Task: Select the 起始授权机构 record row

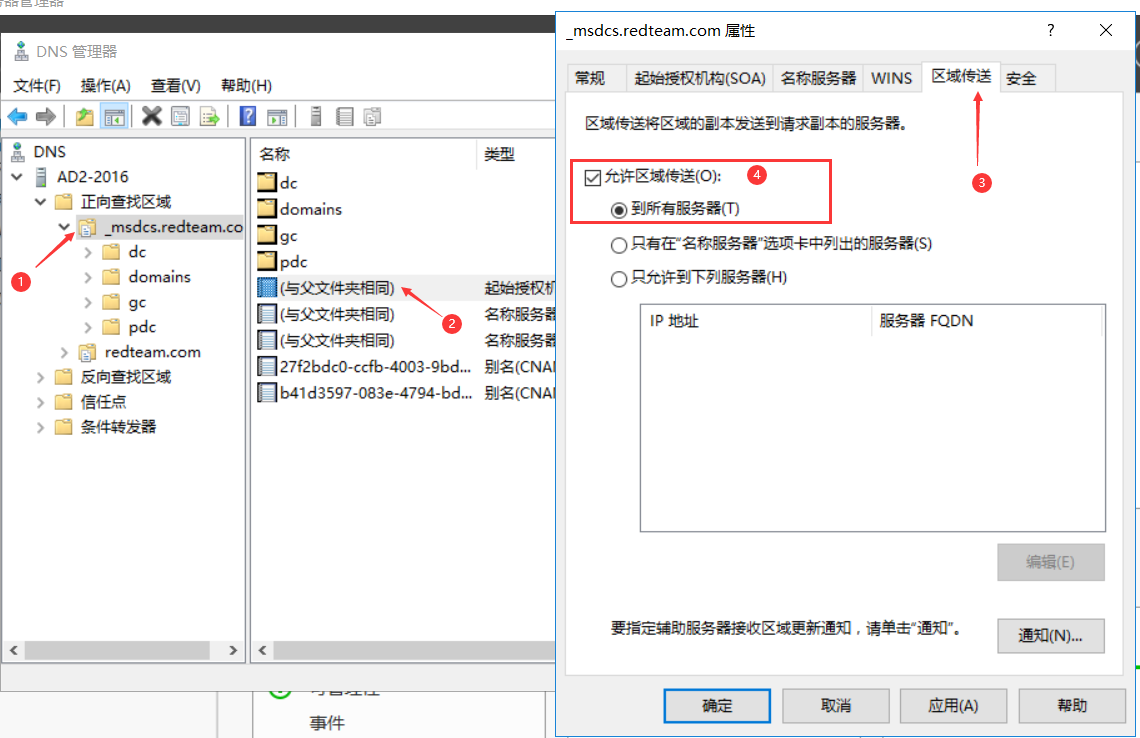Action: (406, 288)
